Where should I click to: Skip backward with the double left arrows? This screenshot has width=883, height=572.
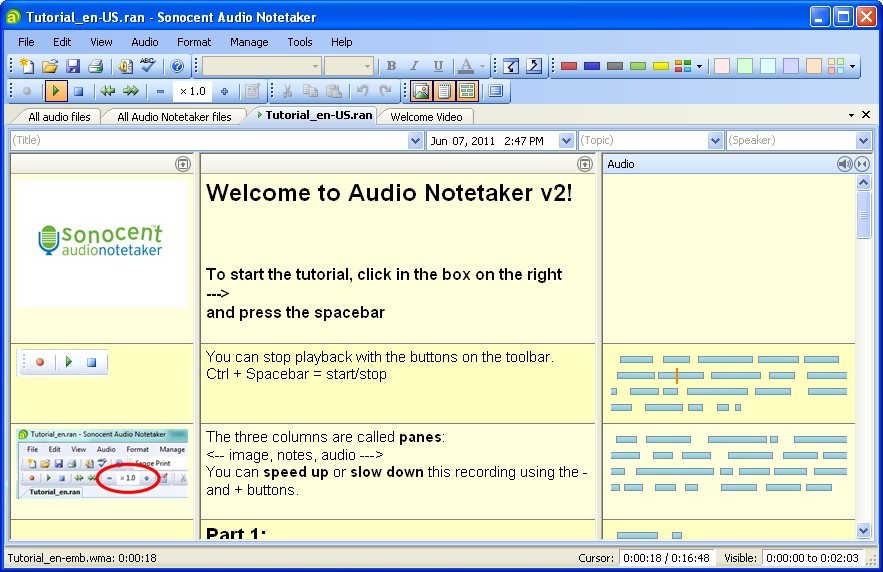pyautogui.click(x=108, y=91)
